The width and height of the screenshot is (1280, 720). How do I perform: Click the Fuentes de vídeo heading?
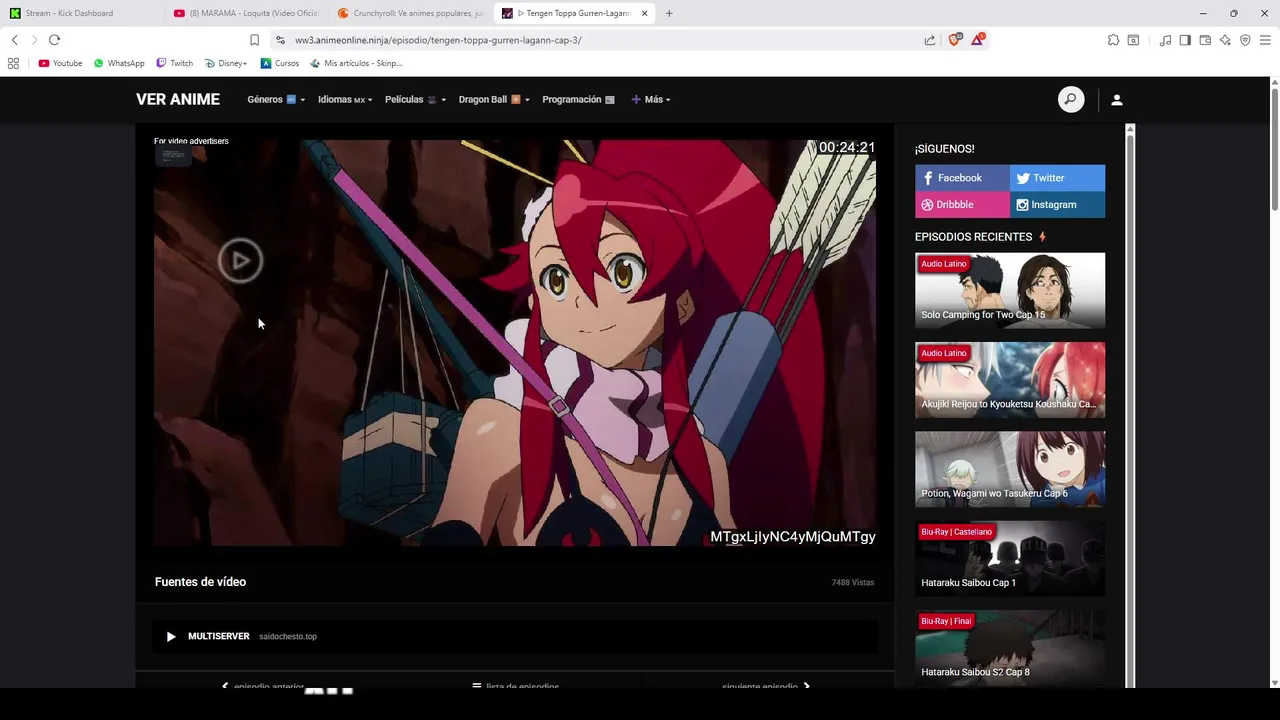200,582
